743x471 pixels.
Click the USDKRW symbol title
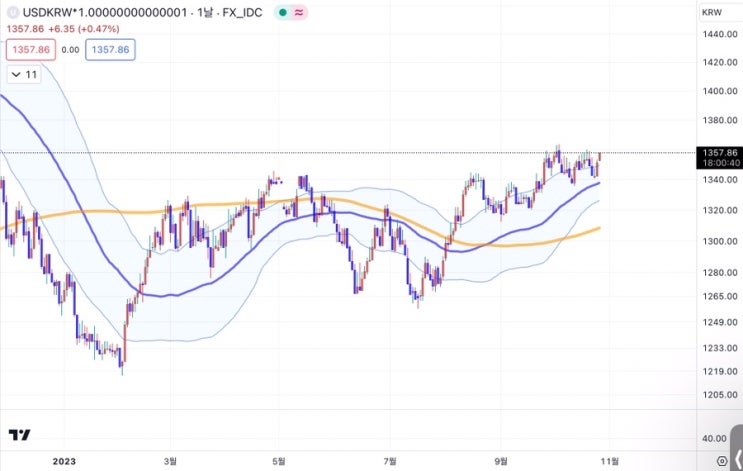[x=142, y=12]
